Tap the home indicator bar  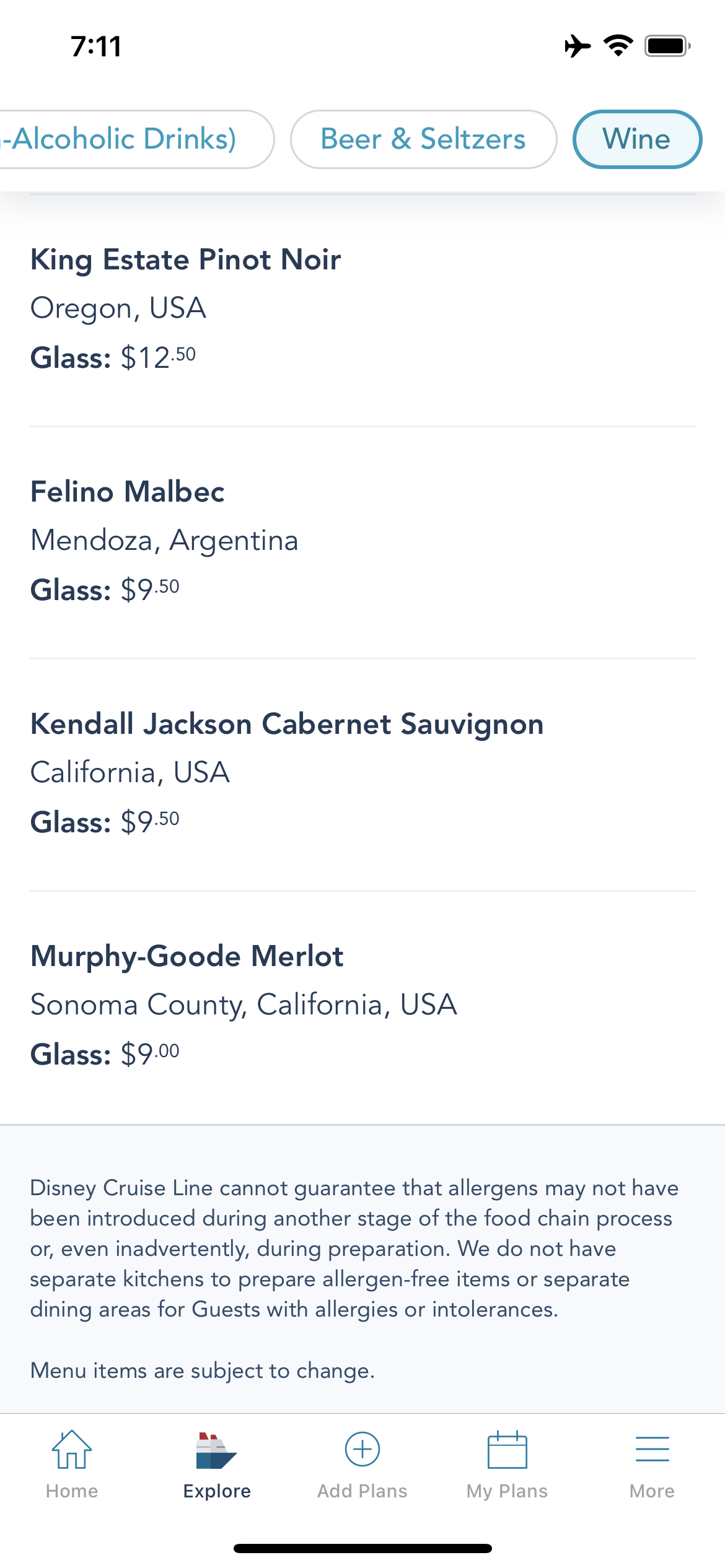(x=362, y=1548)
